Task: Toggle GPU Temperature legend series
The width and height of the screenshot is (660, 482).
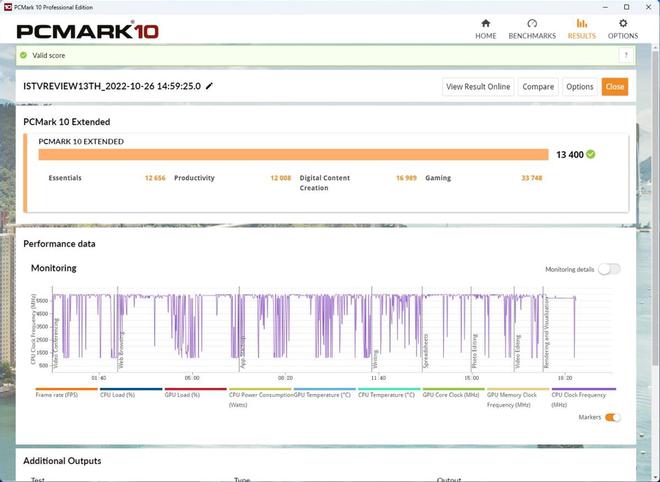Action: [325, 393]
